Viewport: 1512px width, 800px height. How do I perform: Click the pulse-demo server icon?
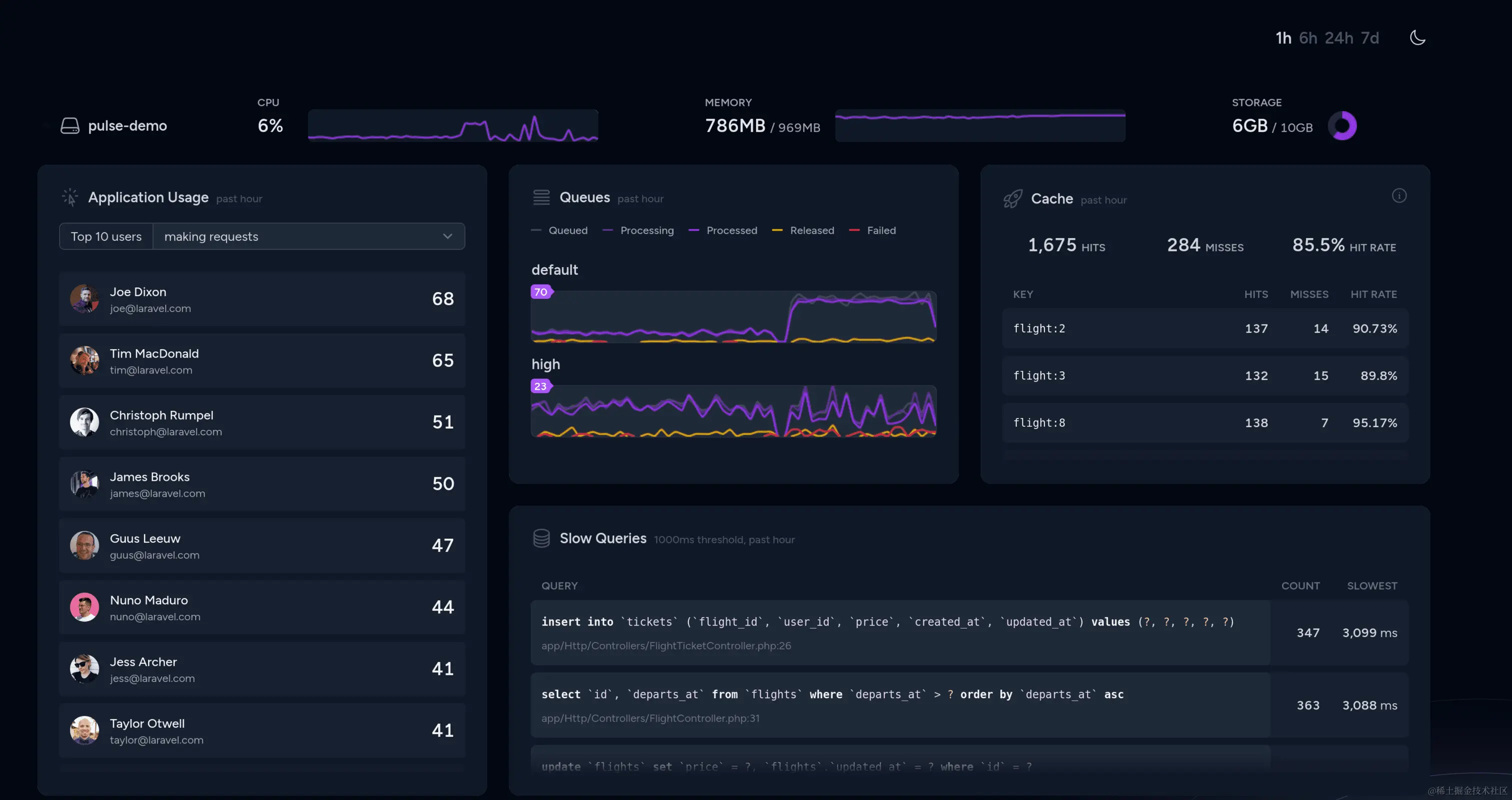coord(70,125)
